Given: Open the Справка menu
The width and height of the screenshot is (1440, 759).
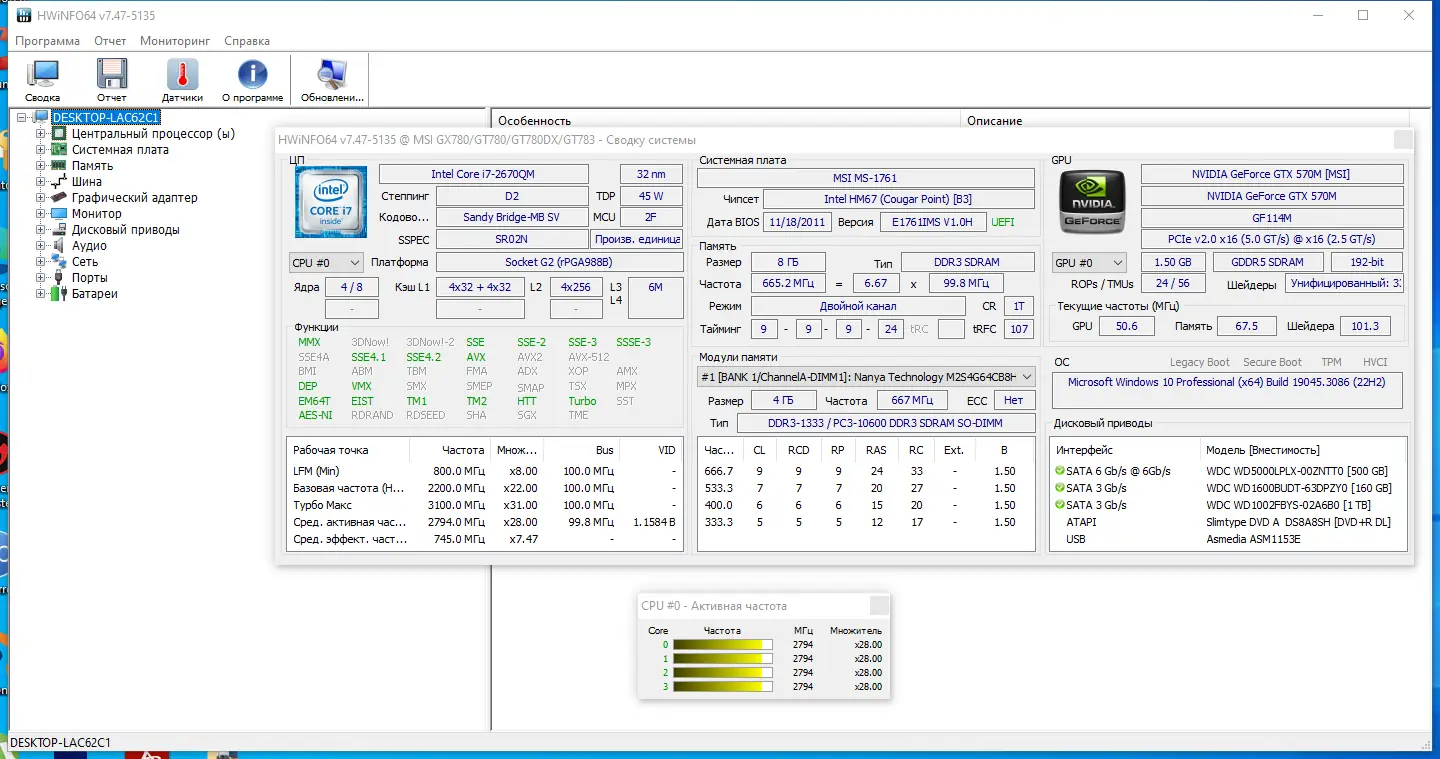Looking at the screenshot, I should tap(247, 41).
